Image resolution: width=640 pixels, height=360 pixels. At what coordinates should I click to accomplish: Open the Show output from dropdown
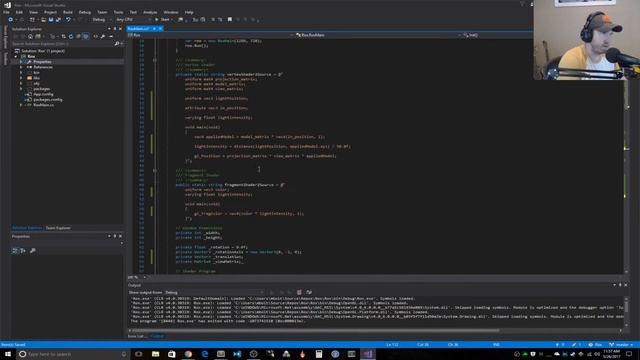[214, 292]
